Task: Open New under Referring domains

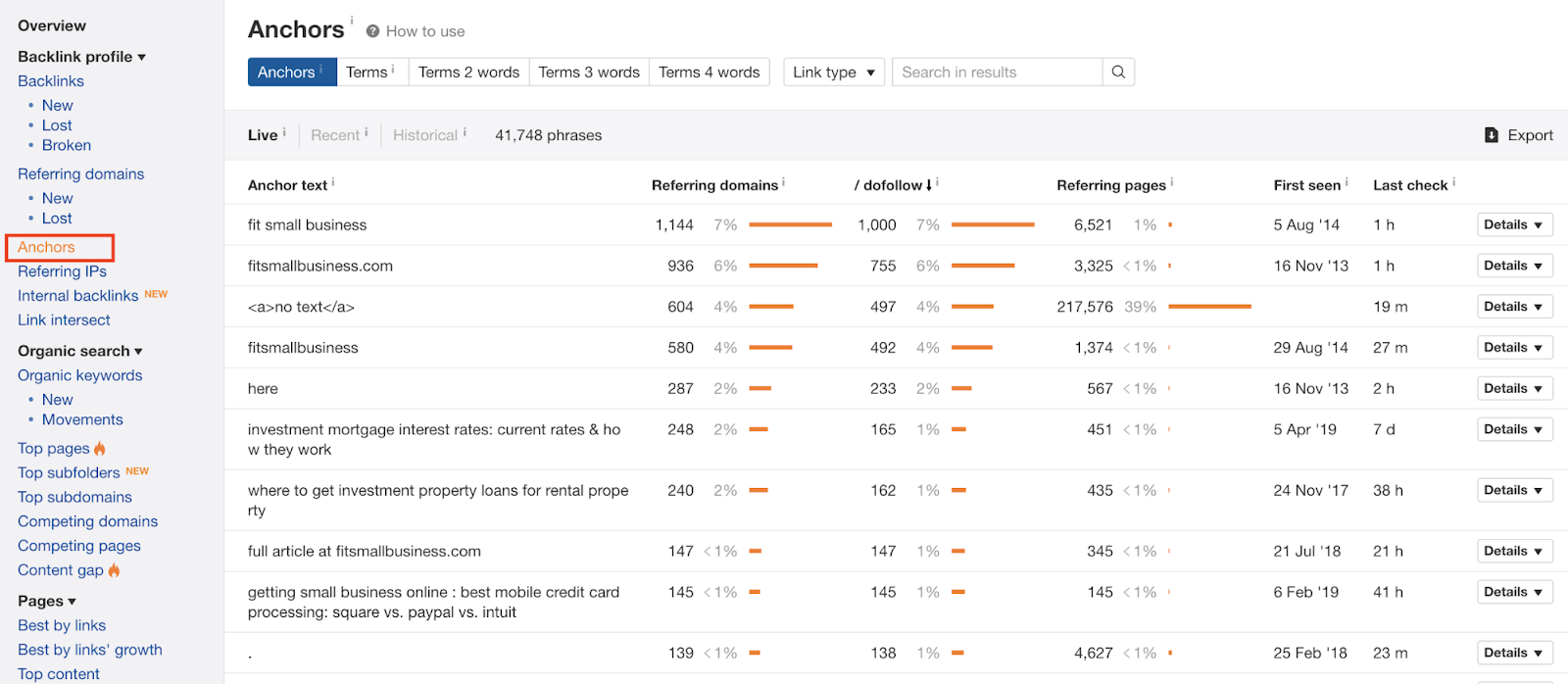Action: 58,198
